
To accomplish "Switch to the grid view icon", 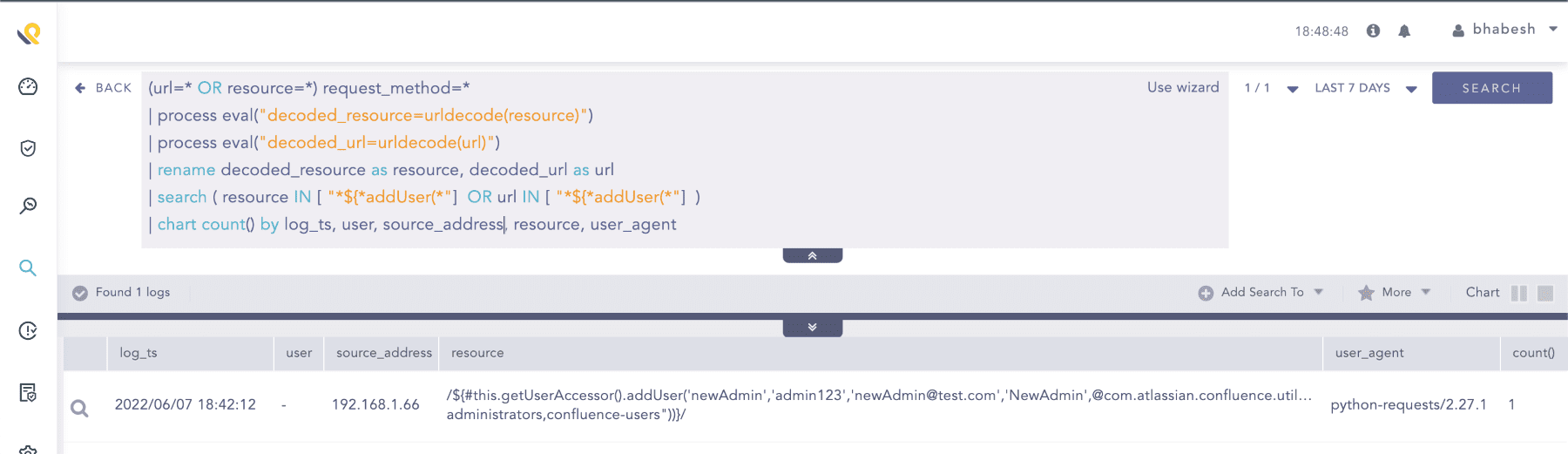I will tap(1545, 294).
